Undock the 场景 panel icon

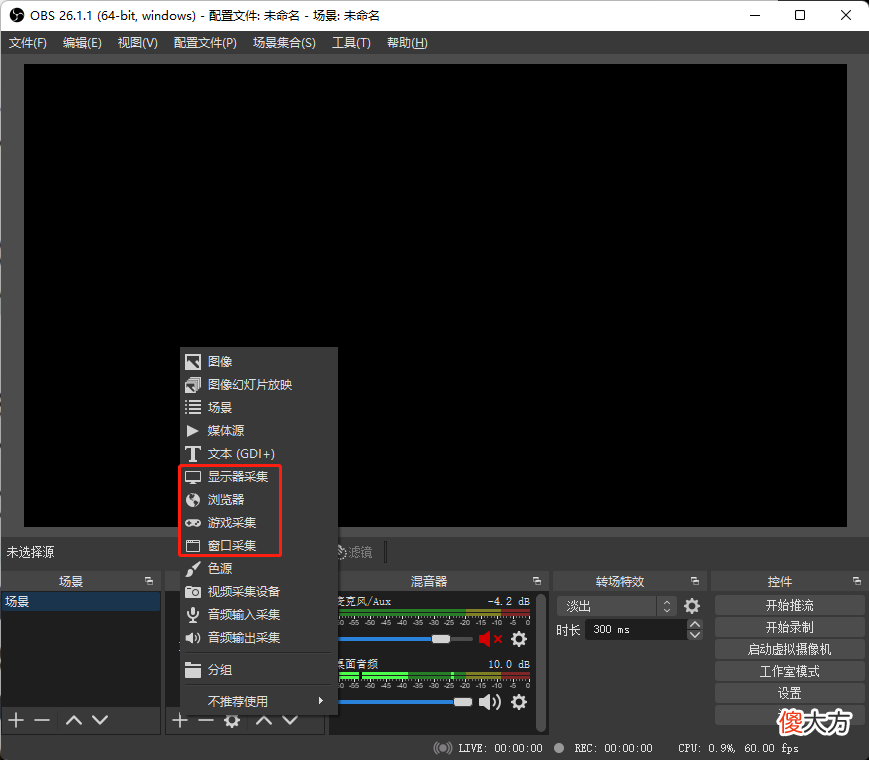[149, 581]
